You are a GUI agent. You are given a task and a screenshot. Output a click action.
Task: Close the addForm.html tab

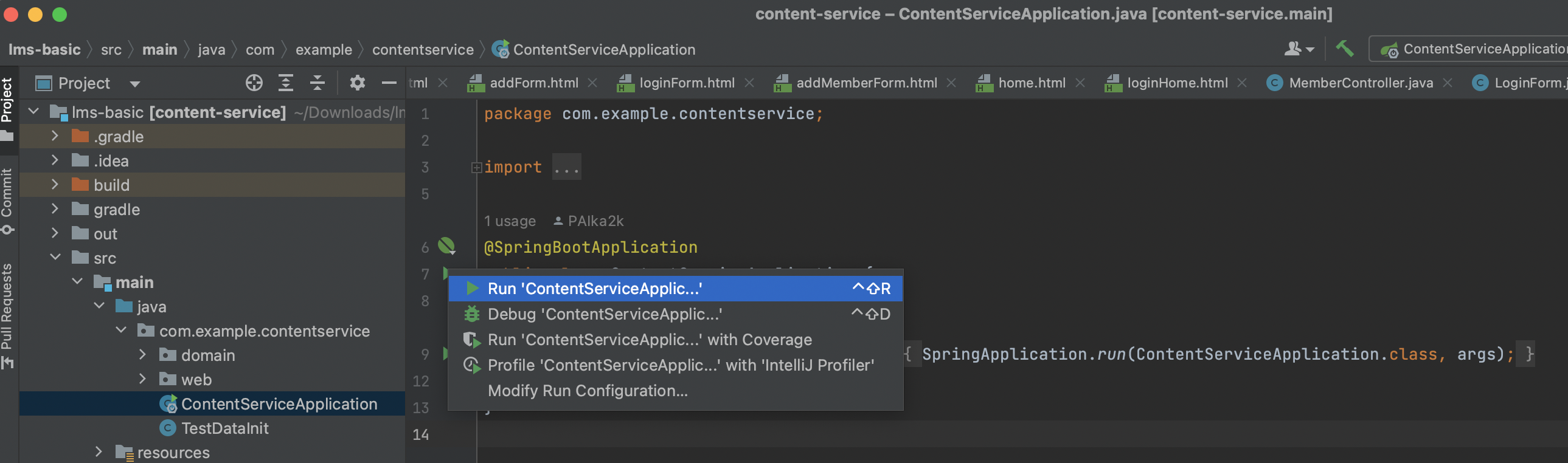(x=592, y=83)
